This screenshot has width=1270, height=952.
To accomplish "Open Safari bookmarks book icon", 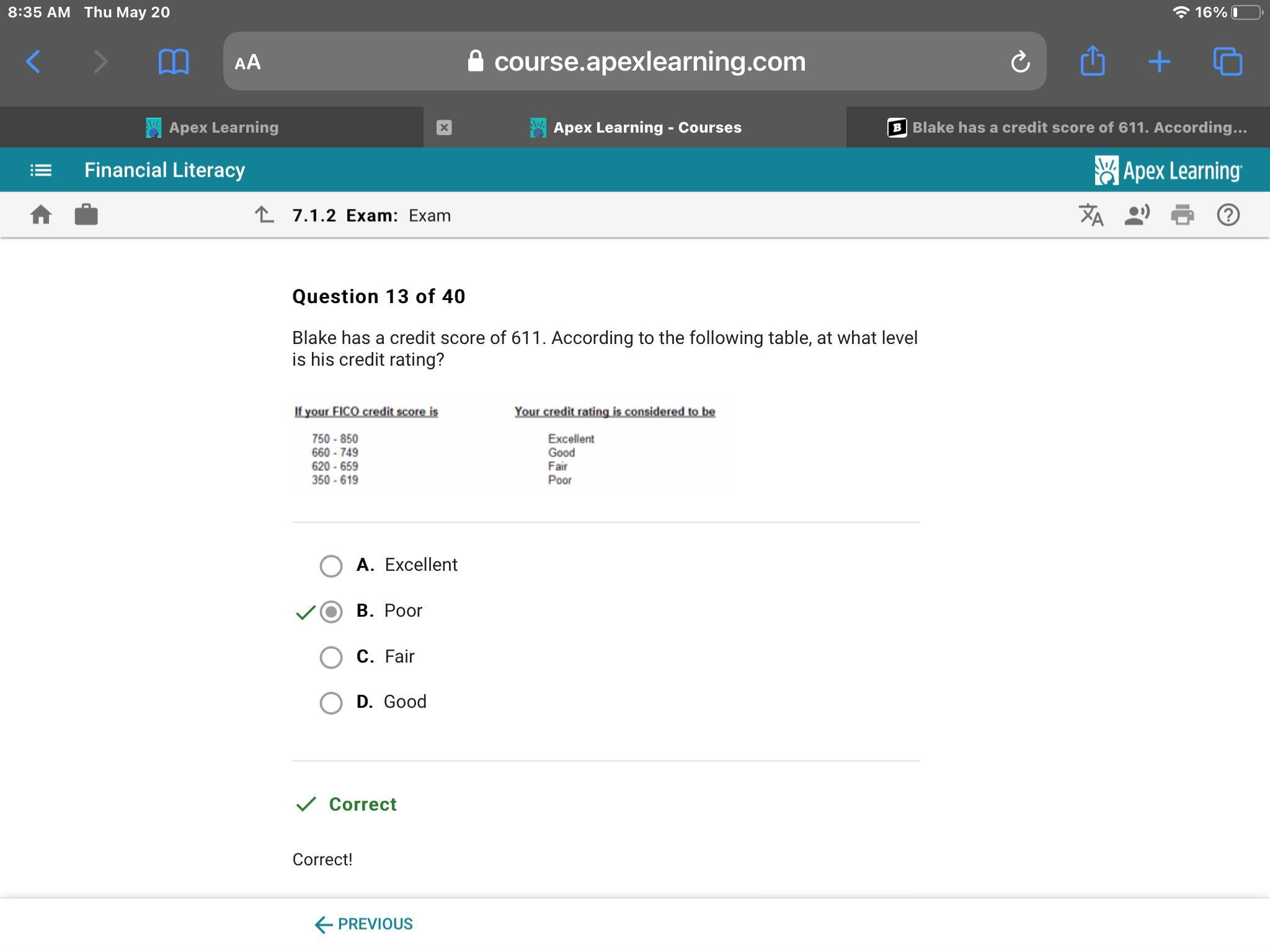I will click(x=173, y=61).
